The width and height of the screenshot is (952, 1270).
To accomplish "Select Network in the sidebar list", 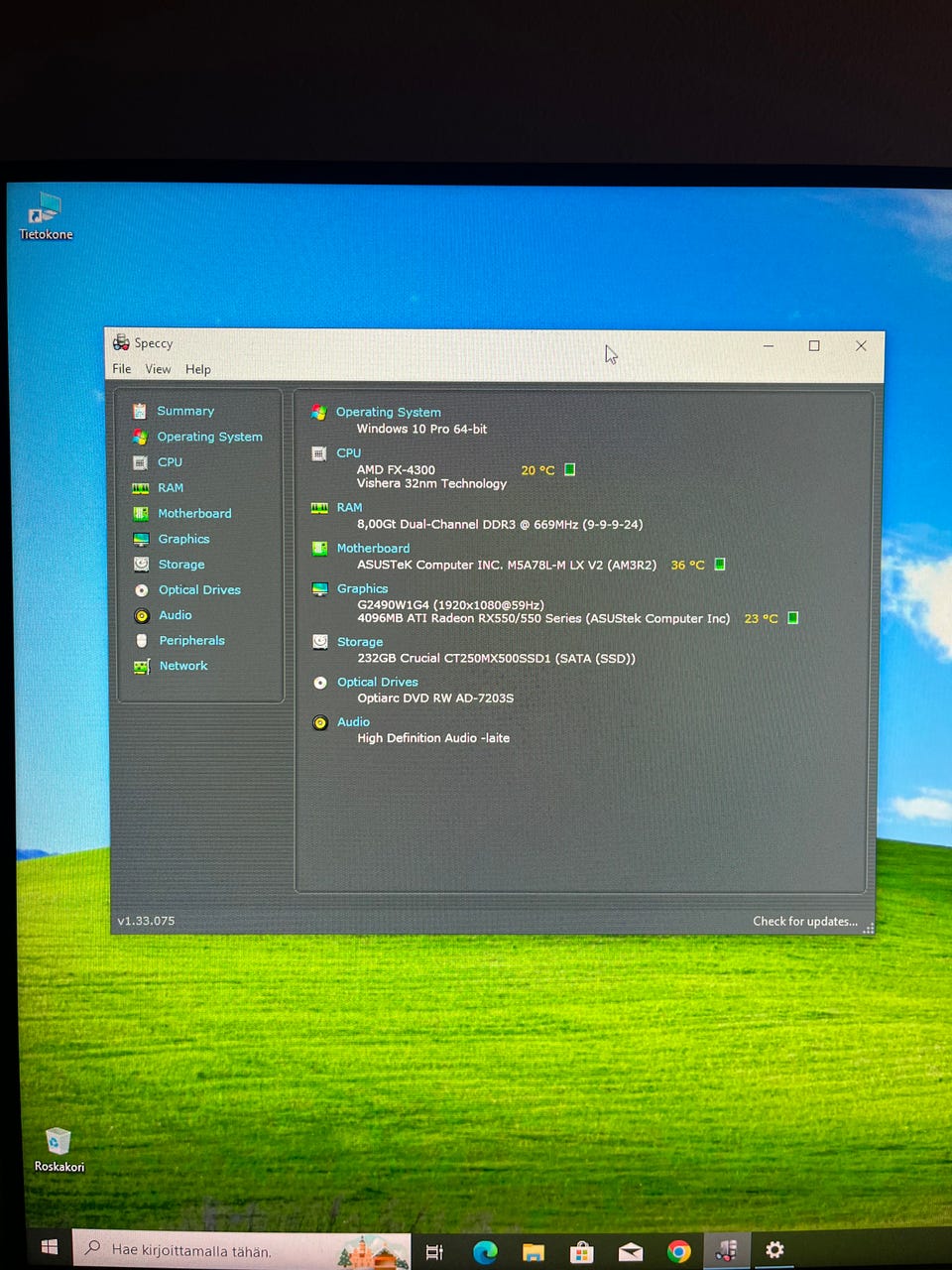I will pos(183,666).
